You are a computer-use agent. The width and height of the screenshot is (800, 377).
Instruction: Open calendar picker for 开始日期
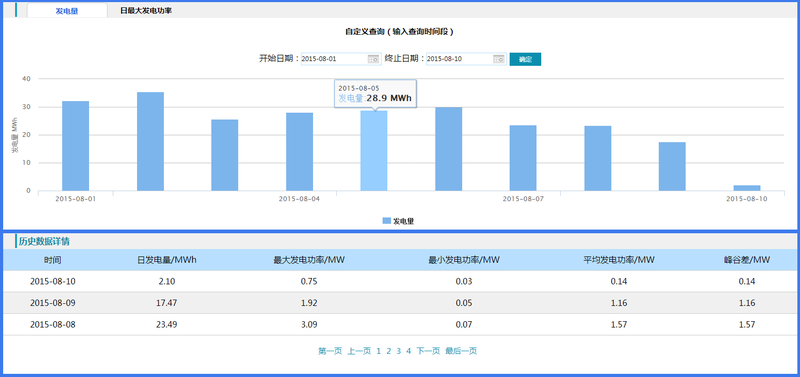[x=373, y=59]
